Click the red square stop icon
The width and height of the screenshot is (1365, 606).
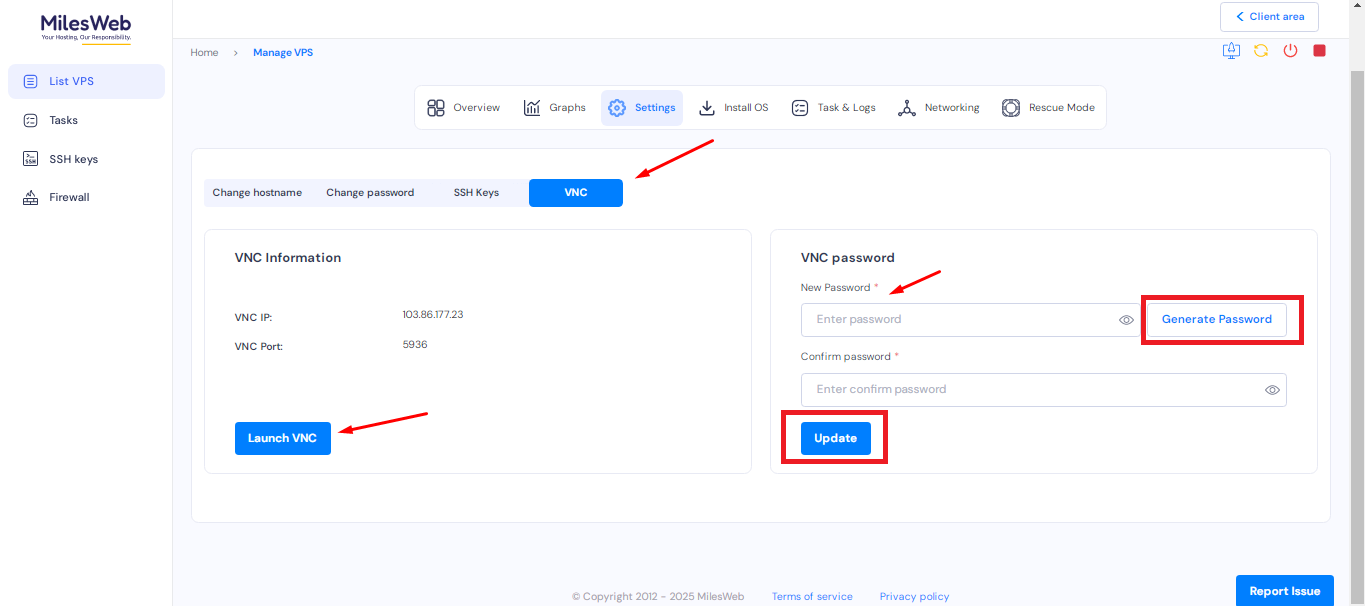1319,51
